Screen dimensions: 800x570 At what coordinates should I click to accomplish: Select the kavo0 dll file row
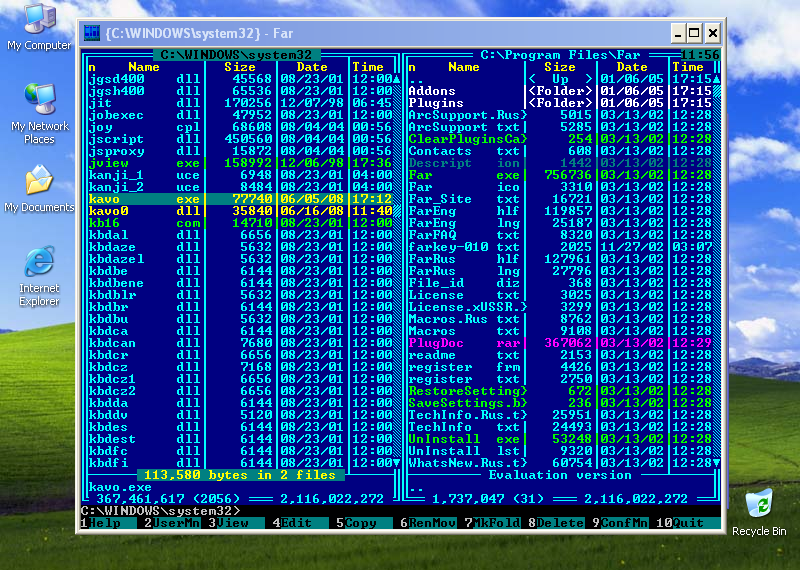coord(240,211)
